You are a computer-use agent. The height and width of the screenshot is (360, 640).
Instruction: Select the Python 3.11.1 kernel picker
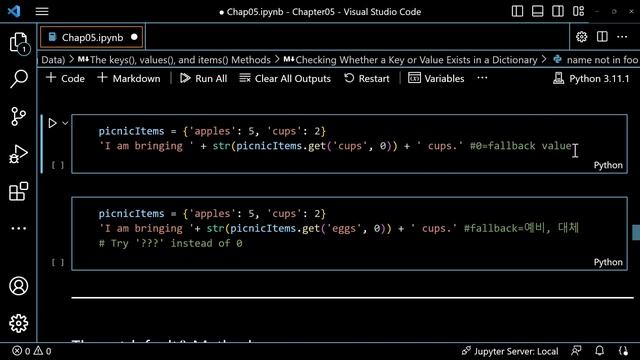[591, 78]
